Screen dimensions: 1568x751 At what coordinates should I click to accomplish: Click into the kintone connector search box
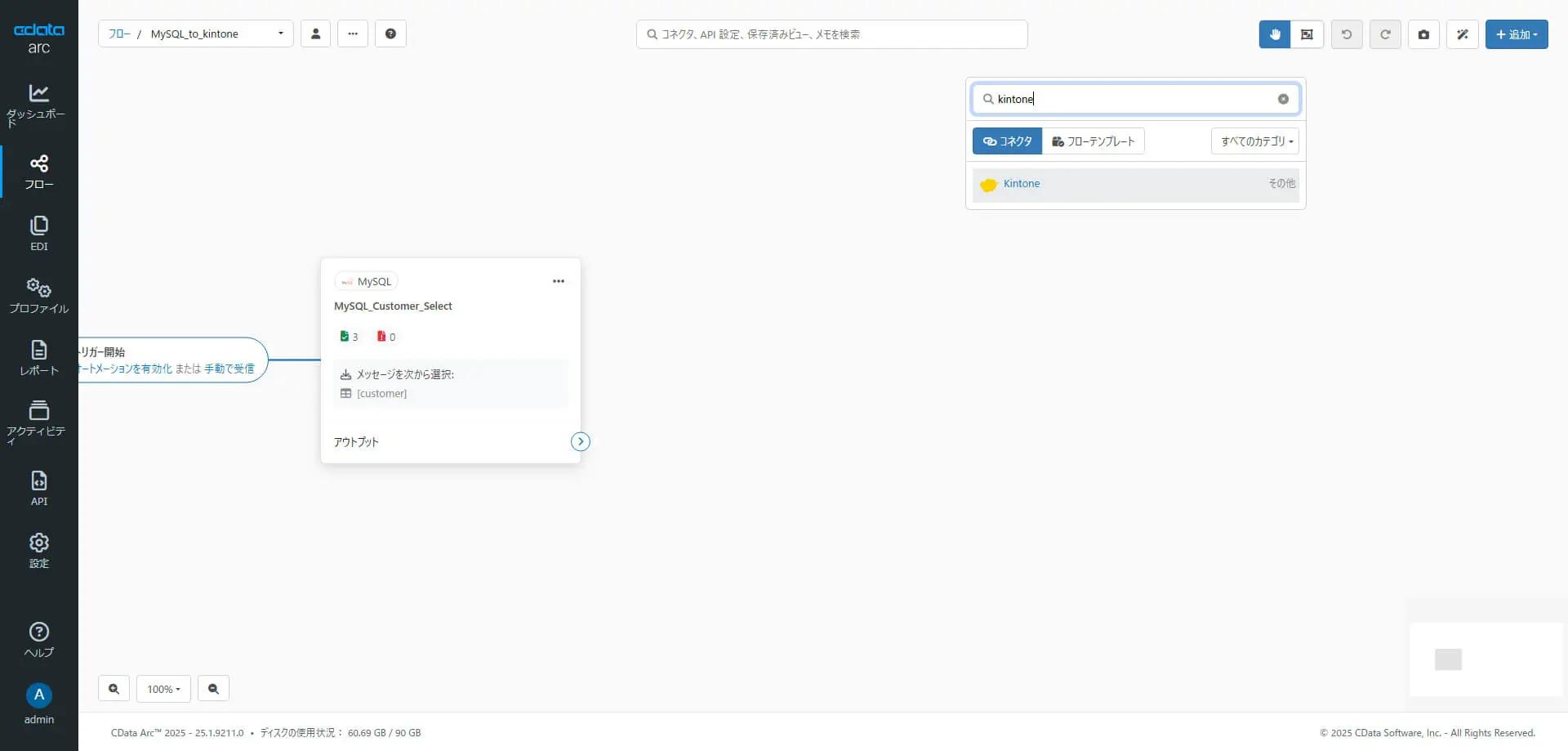point(1135,99)
